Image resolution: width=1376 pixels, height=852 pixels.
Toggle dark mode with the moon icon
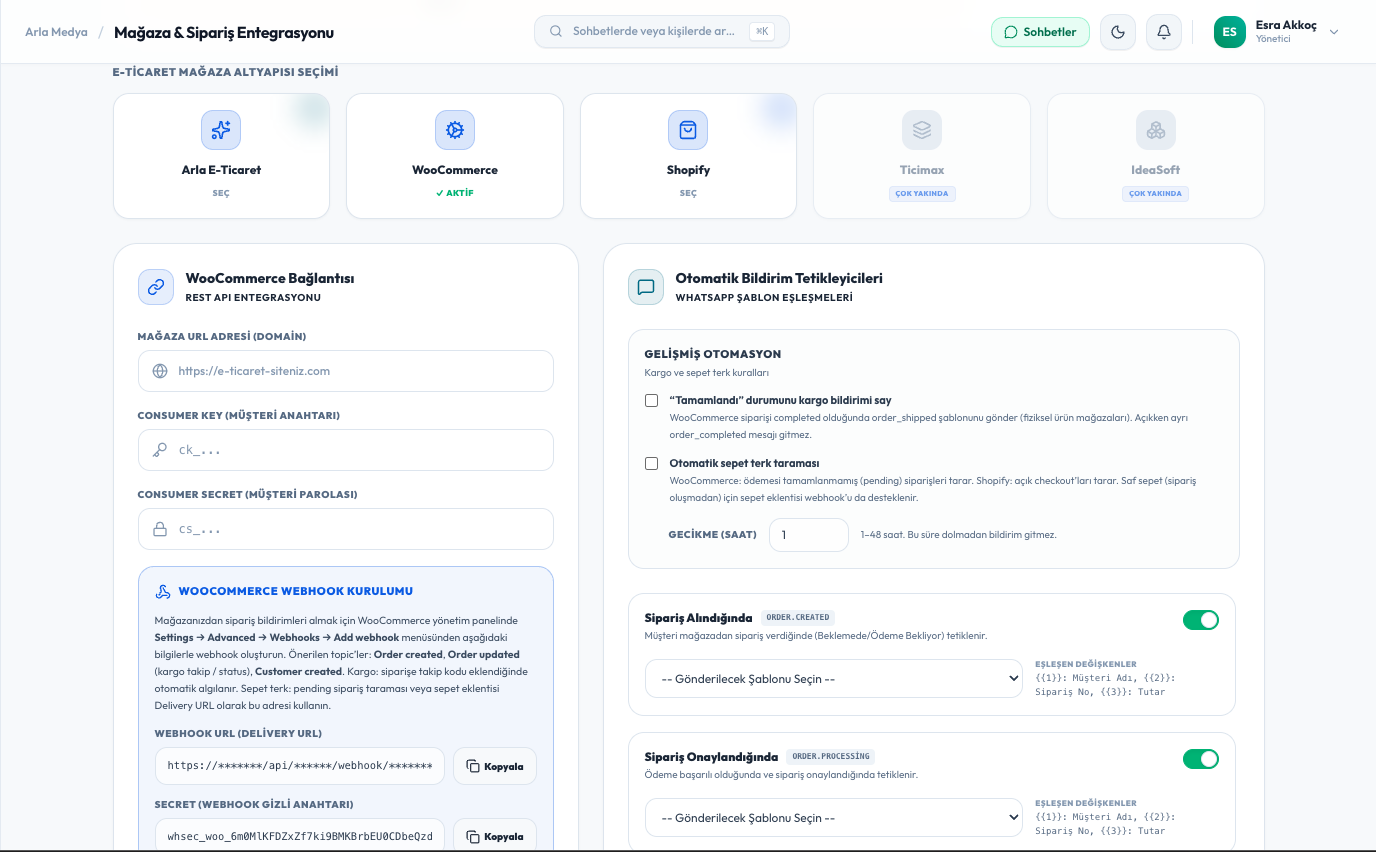1118,32
